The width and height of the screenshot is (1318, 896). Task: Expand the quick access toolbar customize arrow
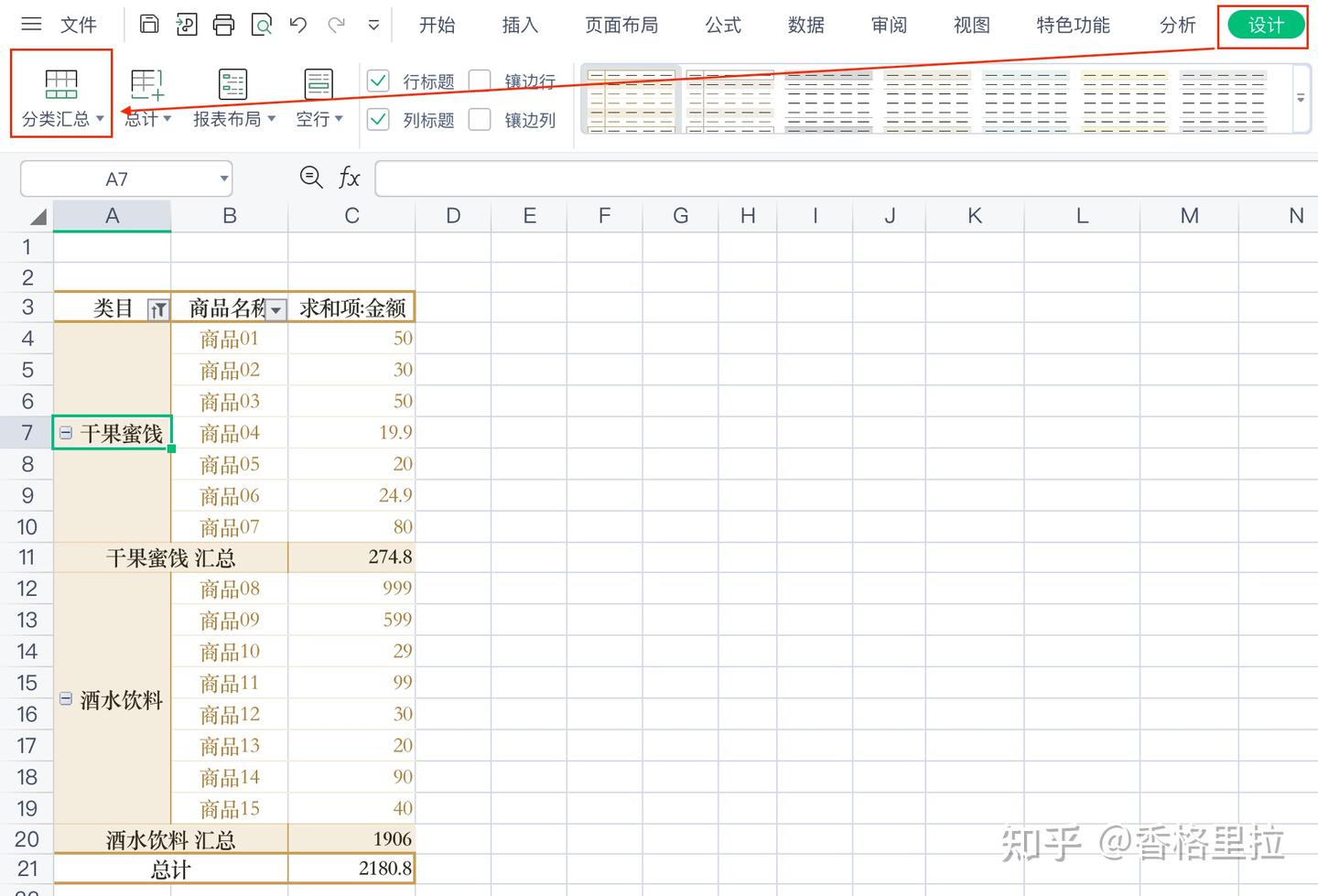pos(373,26)
